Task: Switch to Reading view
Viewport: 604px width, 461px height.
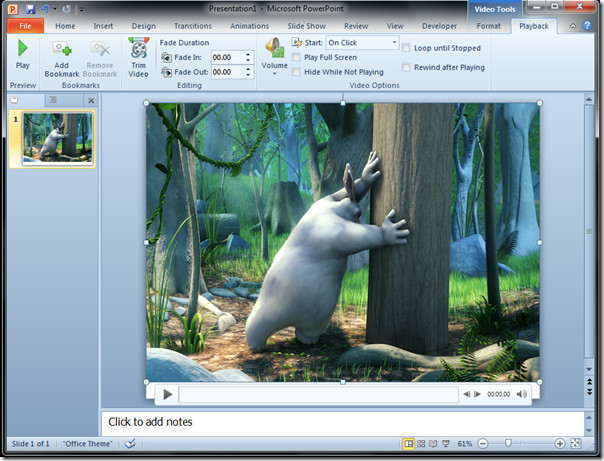Action: 433,444
